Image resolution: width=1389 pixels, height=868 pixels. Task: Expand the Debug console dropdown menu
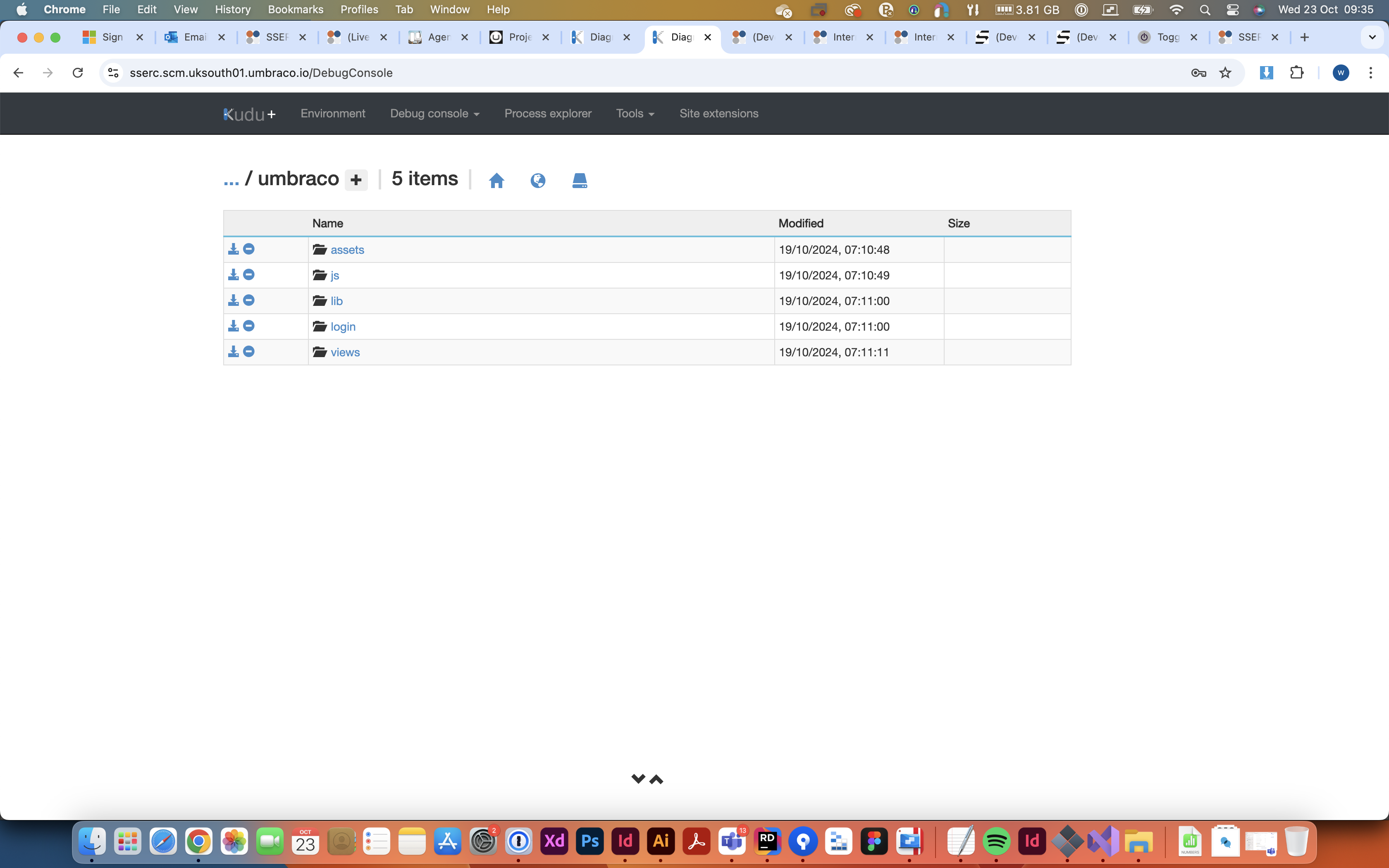click(x=435, y=113)
